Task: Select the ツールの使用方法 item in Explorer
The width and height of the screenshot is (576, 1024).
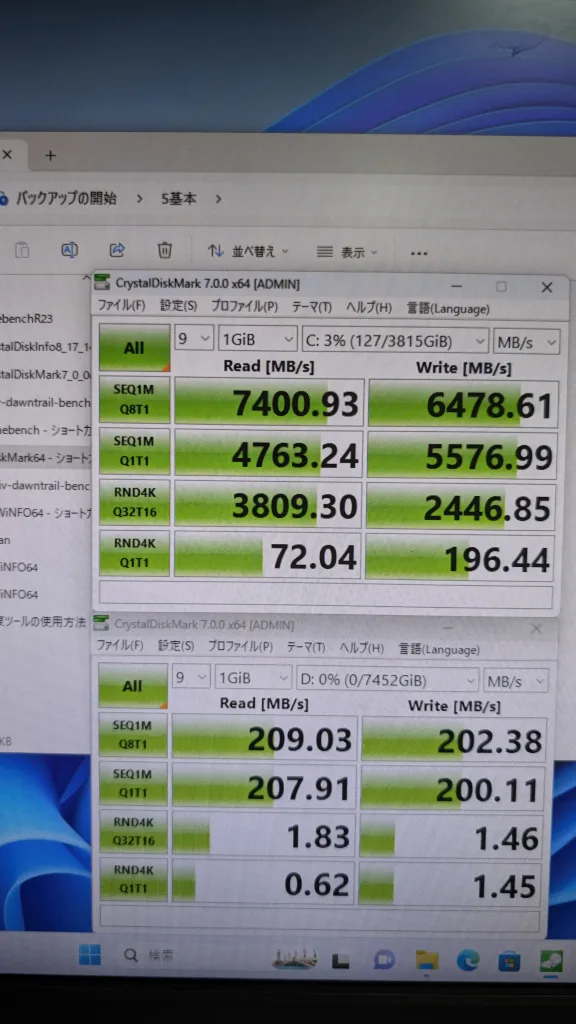Action: (43, 622)
